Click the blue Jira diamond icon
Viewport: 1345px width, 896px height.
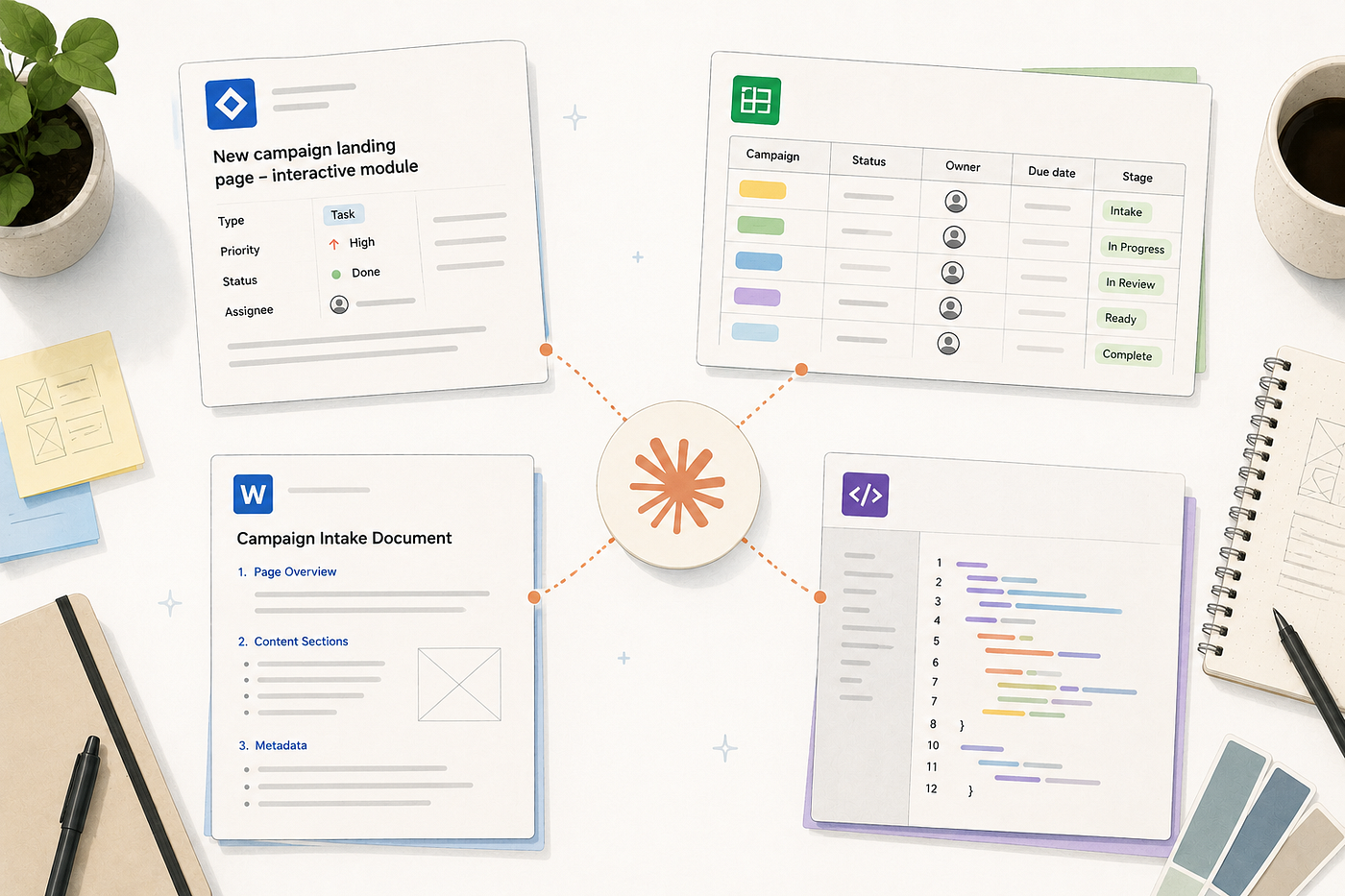[231, 104]
